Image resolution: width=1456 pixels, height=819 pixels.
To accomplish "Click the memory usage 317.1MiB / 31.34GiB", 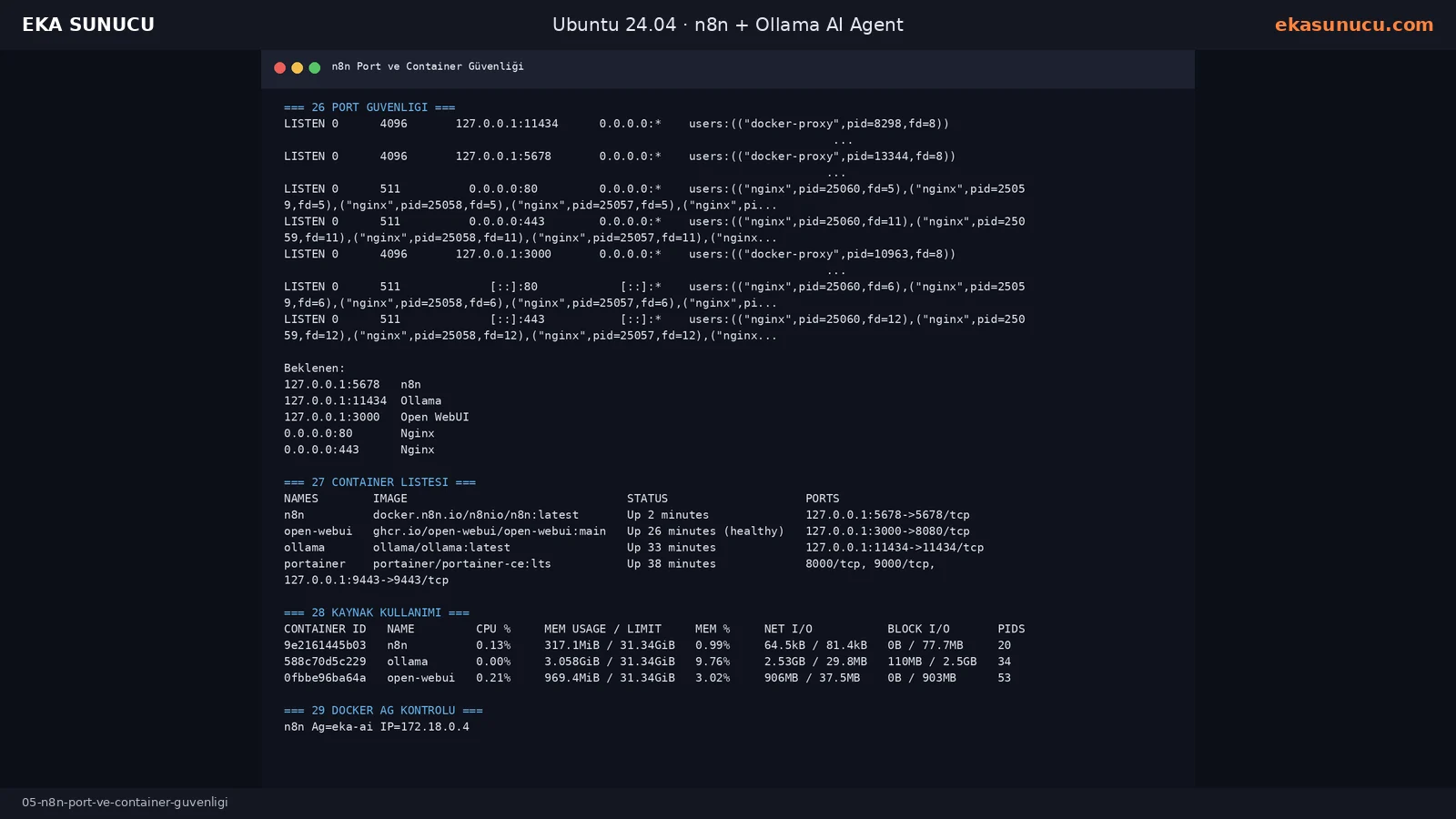I will click(x=610, y=646).
